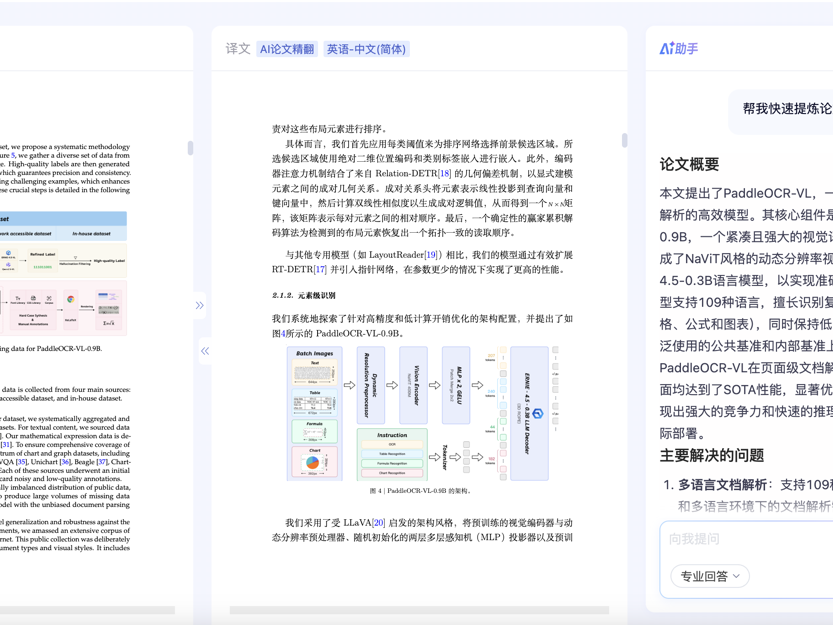The width and height of the screenshot is (833, 625).
Task: Click the left-pointing double chevron collapse icon
Action: pyautogui.click(x=206, y=350)
